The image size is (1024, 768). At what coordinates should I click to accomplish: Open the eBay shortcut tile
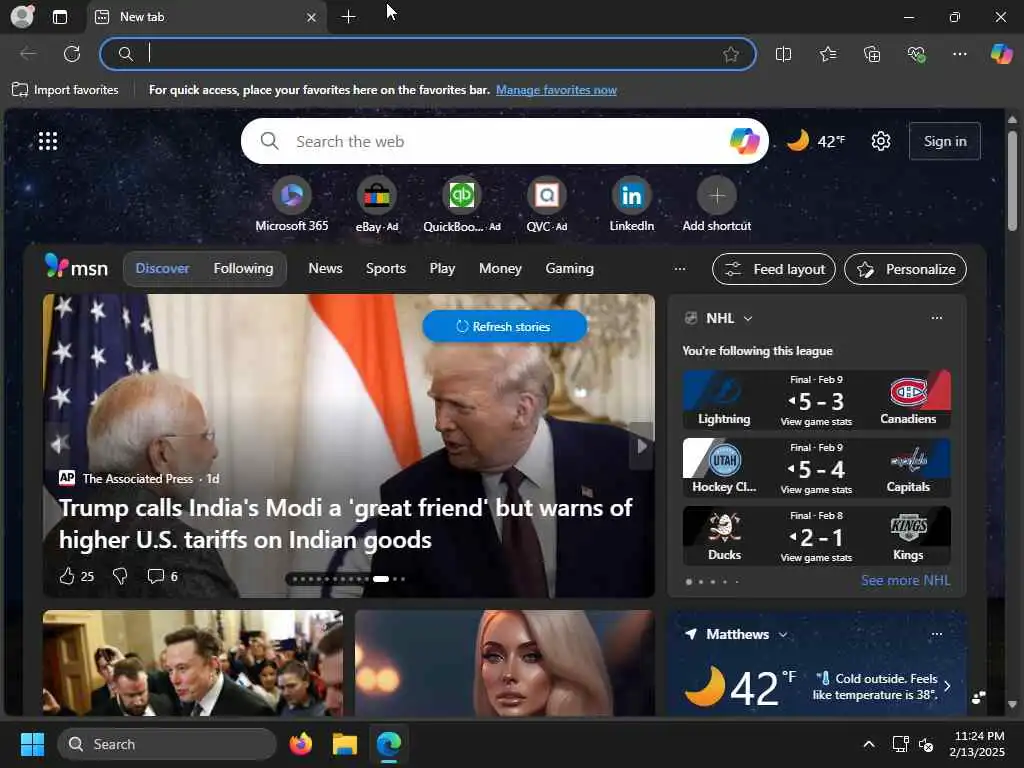click(x=377, y=204)
